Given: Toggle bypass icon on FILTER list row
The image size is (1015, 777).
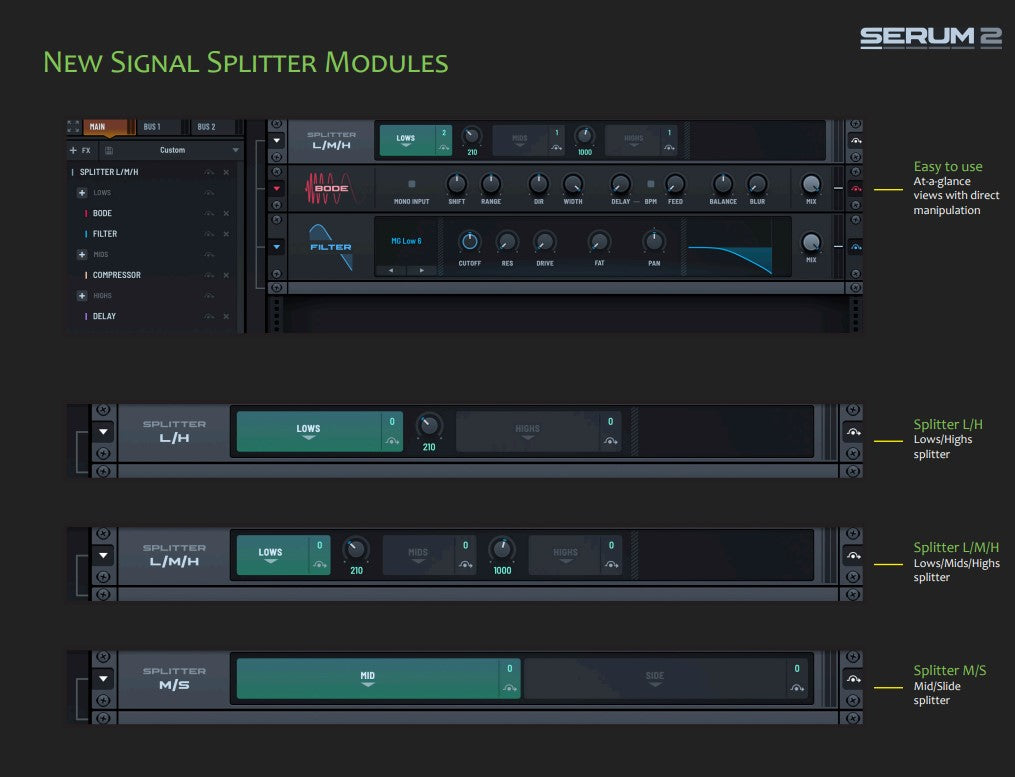Looking at the screenshot, I should 209,234.
